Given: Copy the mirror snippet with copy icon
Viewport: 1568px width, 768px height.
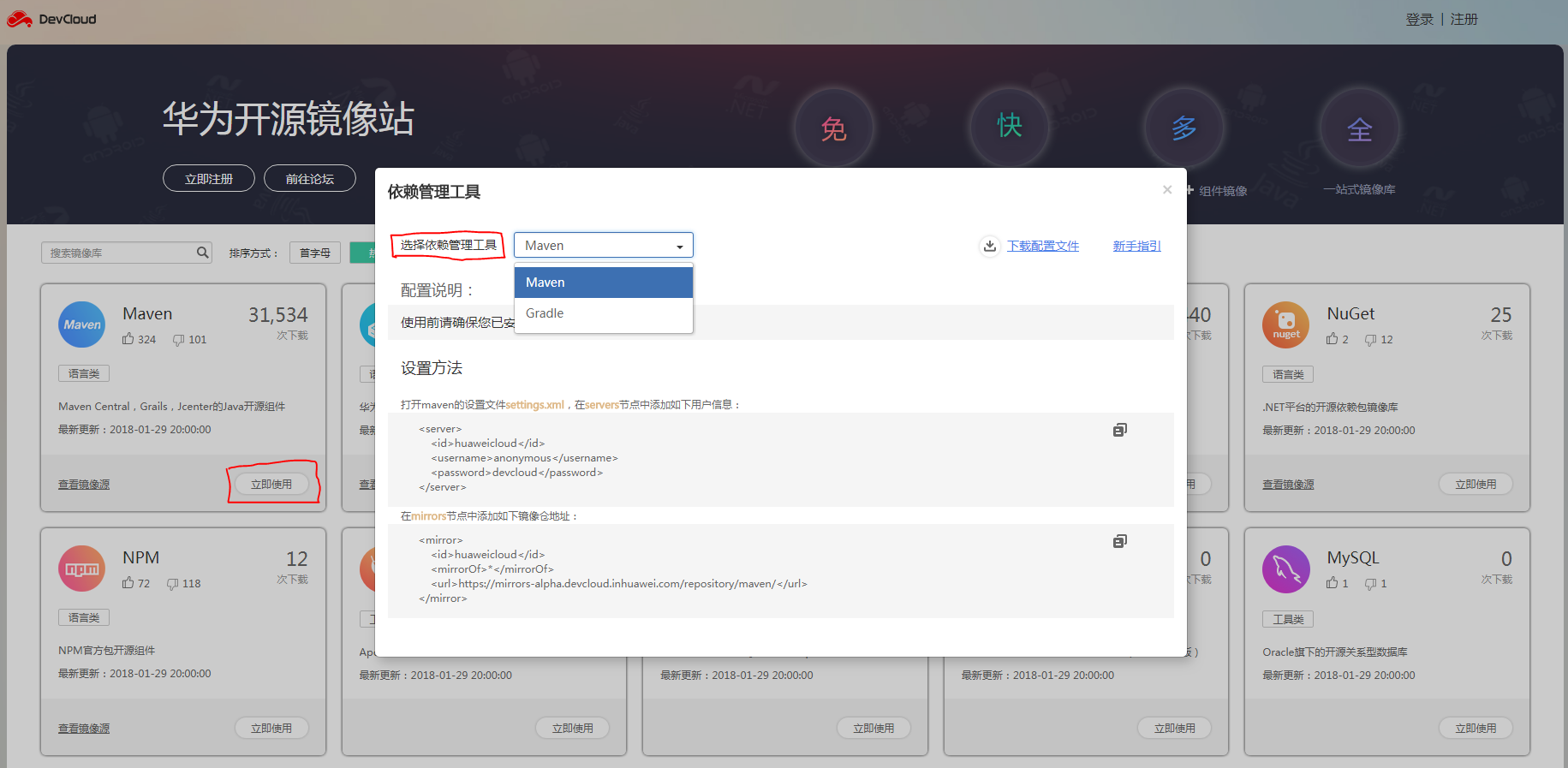Looking at the screenshot, I should click(x=1119, y=541).
